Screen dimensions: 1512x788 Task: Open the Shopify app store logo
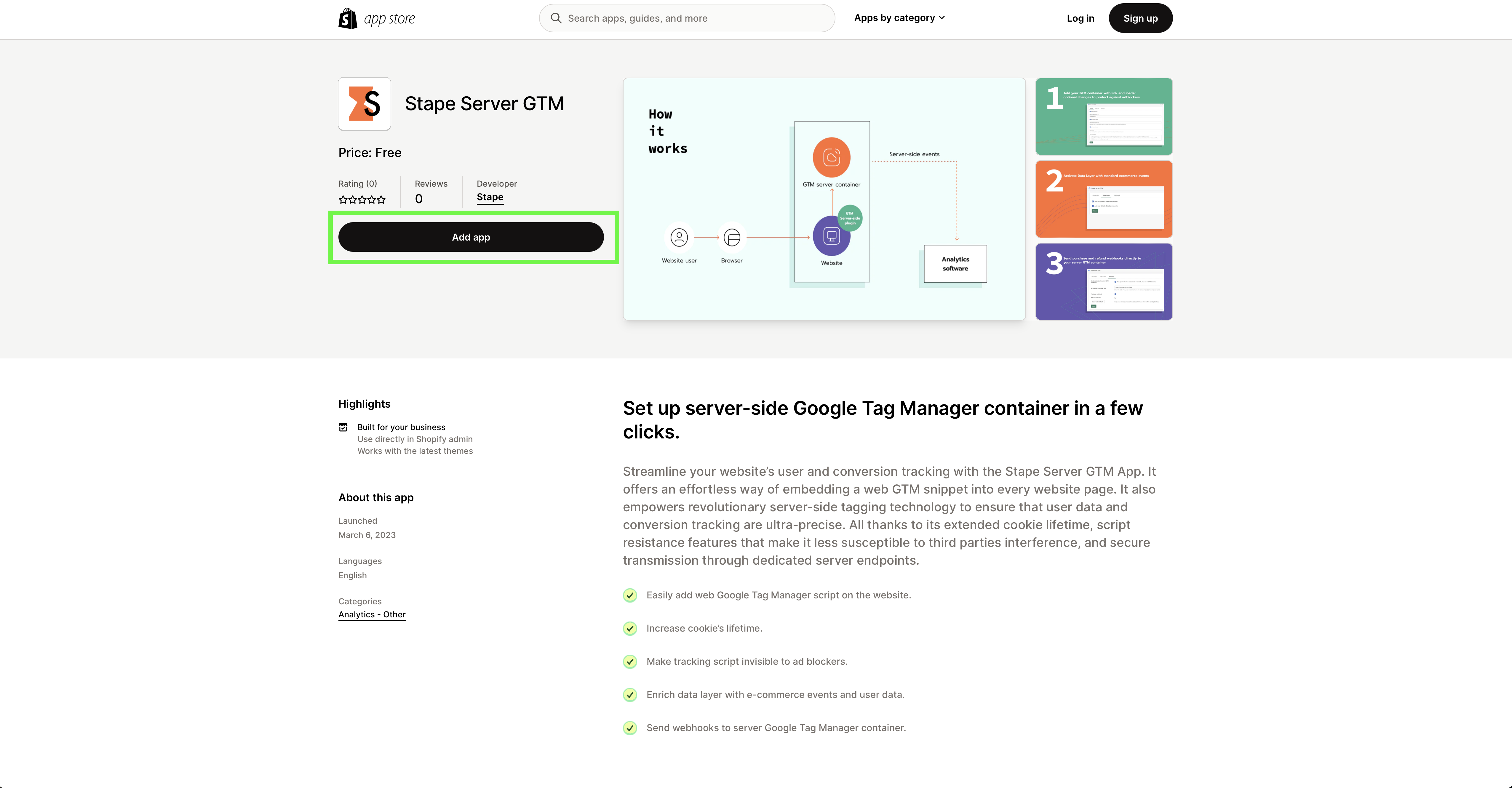click(x=376, y=18)
